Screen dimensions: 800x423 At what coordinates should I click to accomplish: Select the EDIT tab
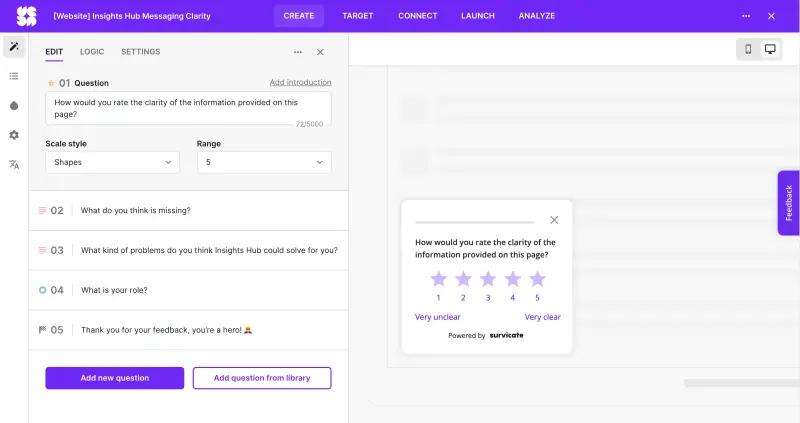[x=54, y=52]
